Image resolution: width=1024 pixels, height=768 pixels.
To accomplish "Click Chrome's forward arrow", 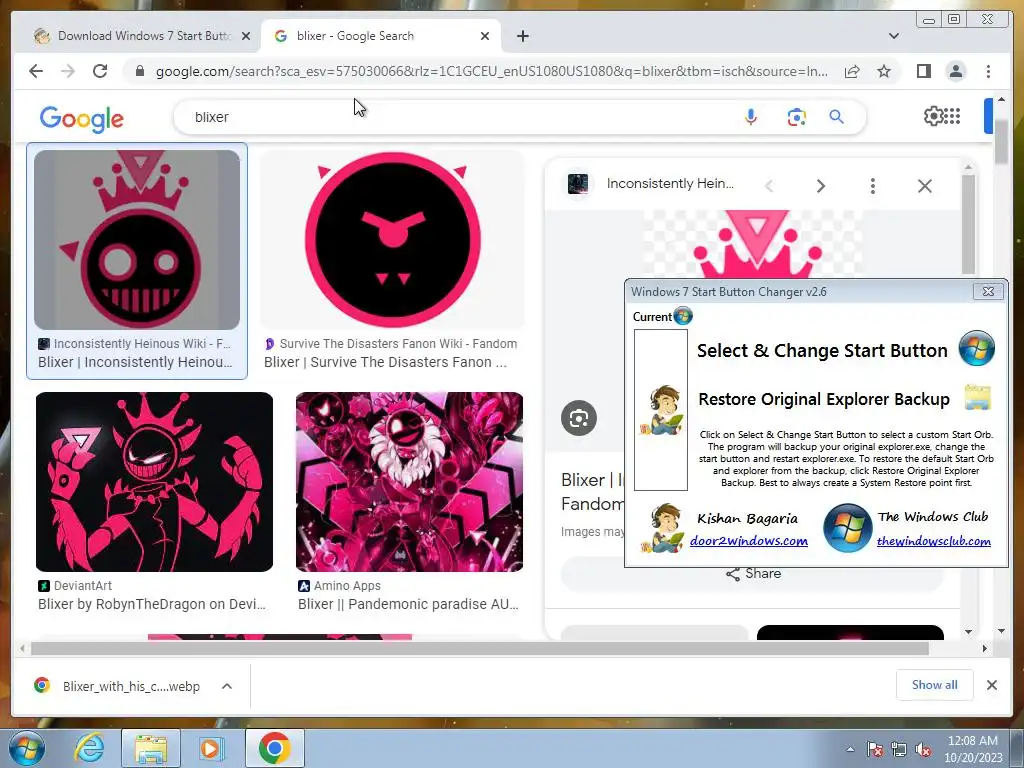I will (x=68, y=71).
